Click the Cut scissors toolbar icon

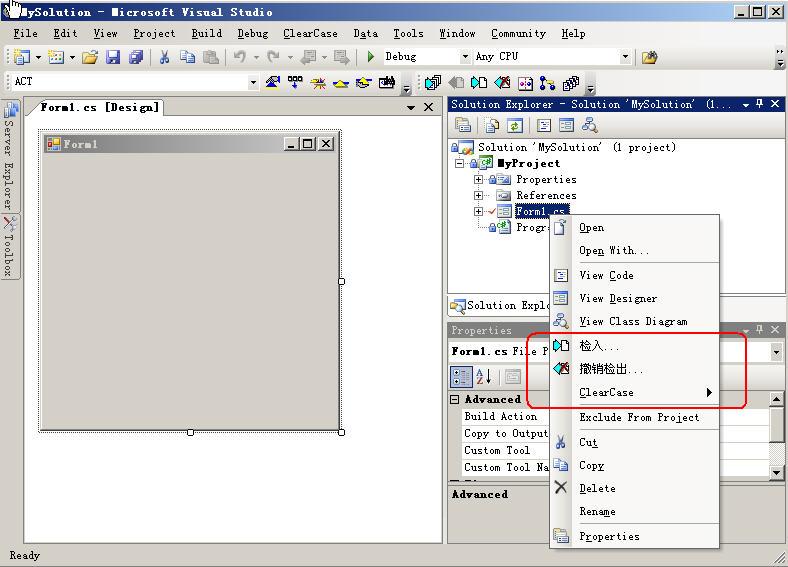pyautogui.click(x=164, y=57)
